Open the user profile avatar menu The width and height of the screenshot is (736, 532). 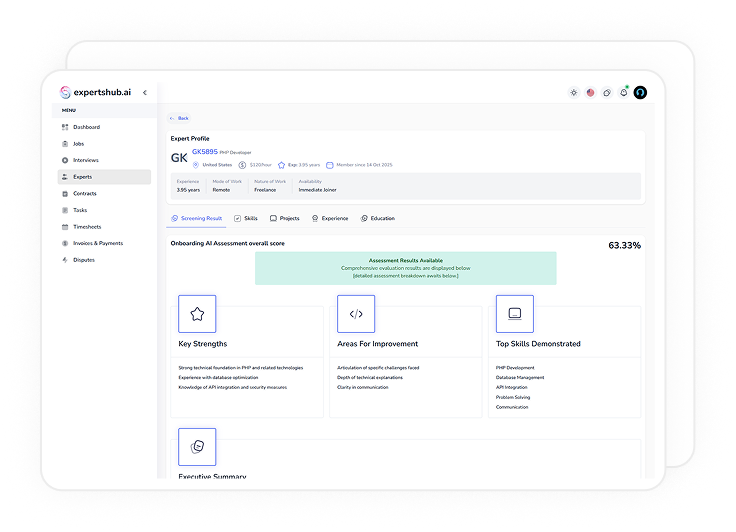click(x=641, y=92)
